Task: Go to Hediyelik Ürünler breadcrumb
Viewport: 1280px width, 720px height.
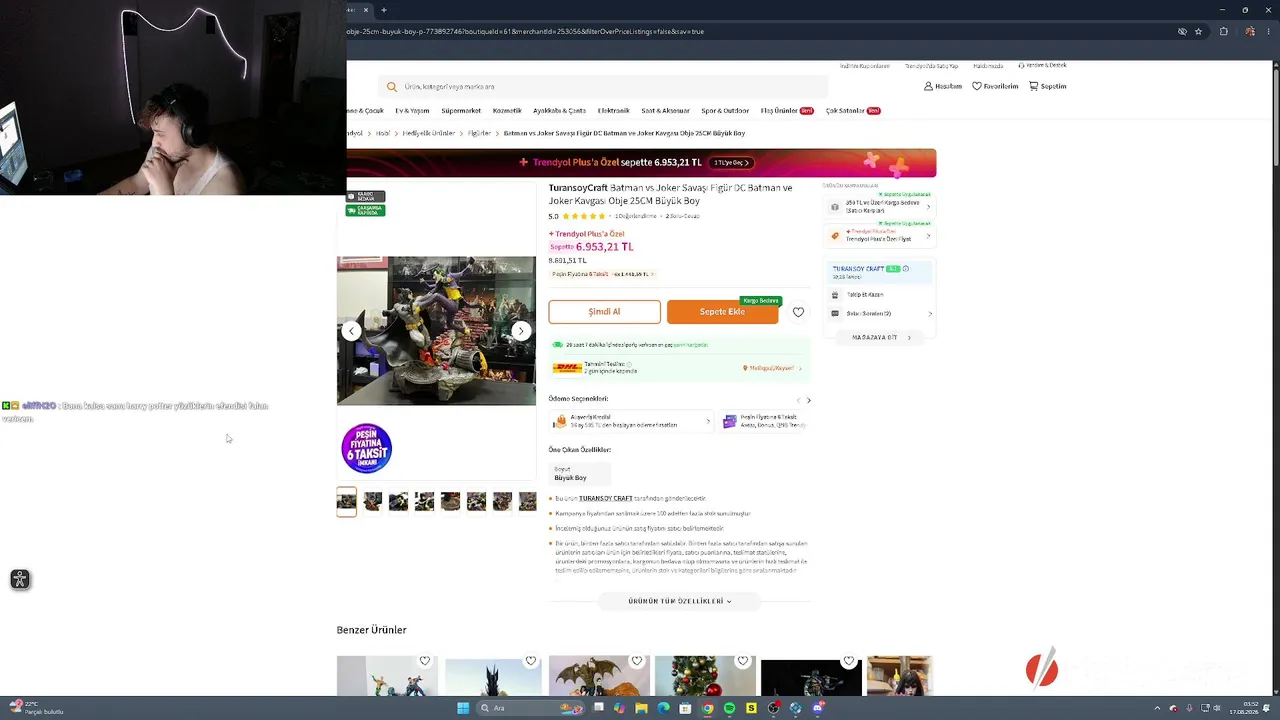Action: 429,133
